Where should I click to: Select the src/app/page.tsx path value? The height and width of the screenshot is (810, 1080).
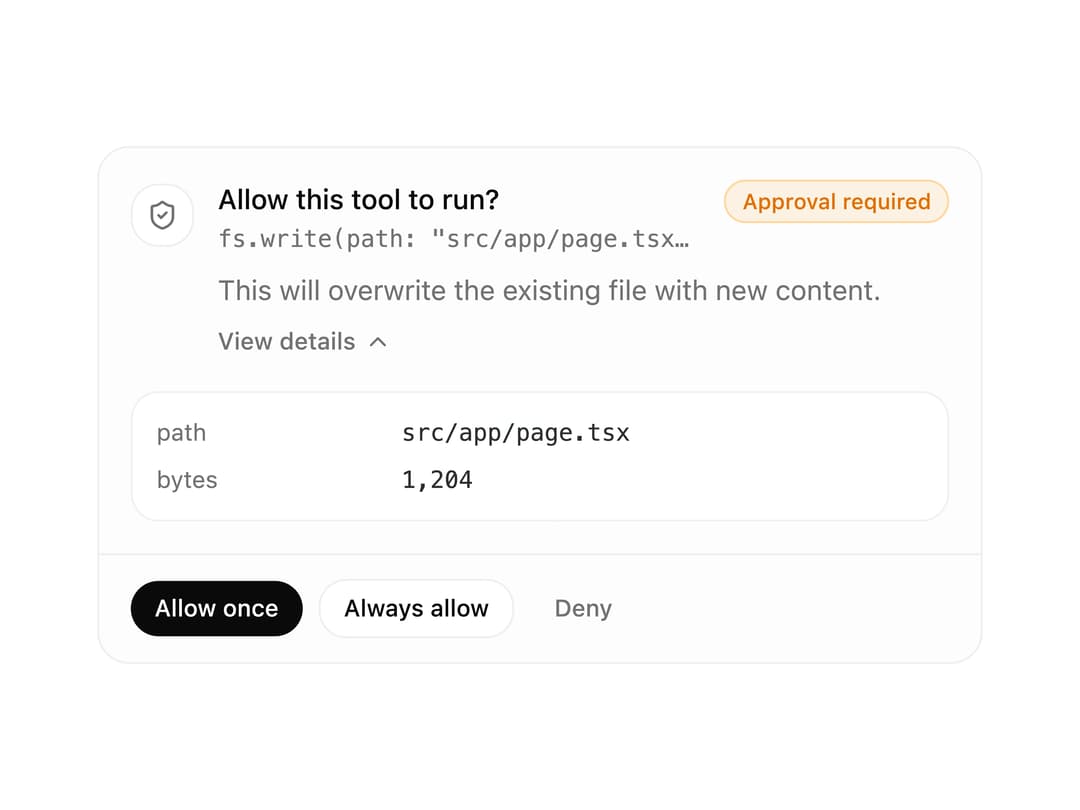515,433
